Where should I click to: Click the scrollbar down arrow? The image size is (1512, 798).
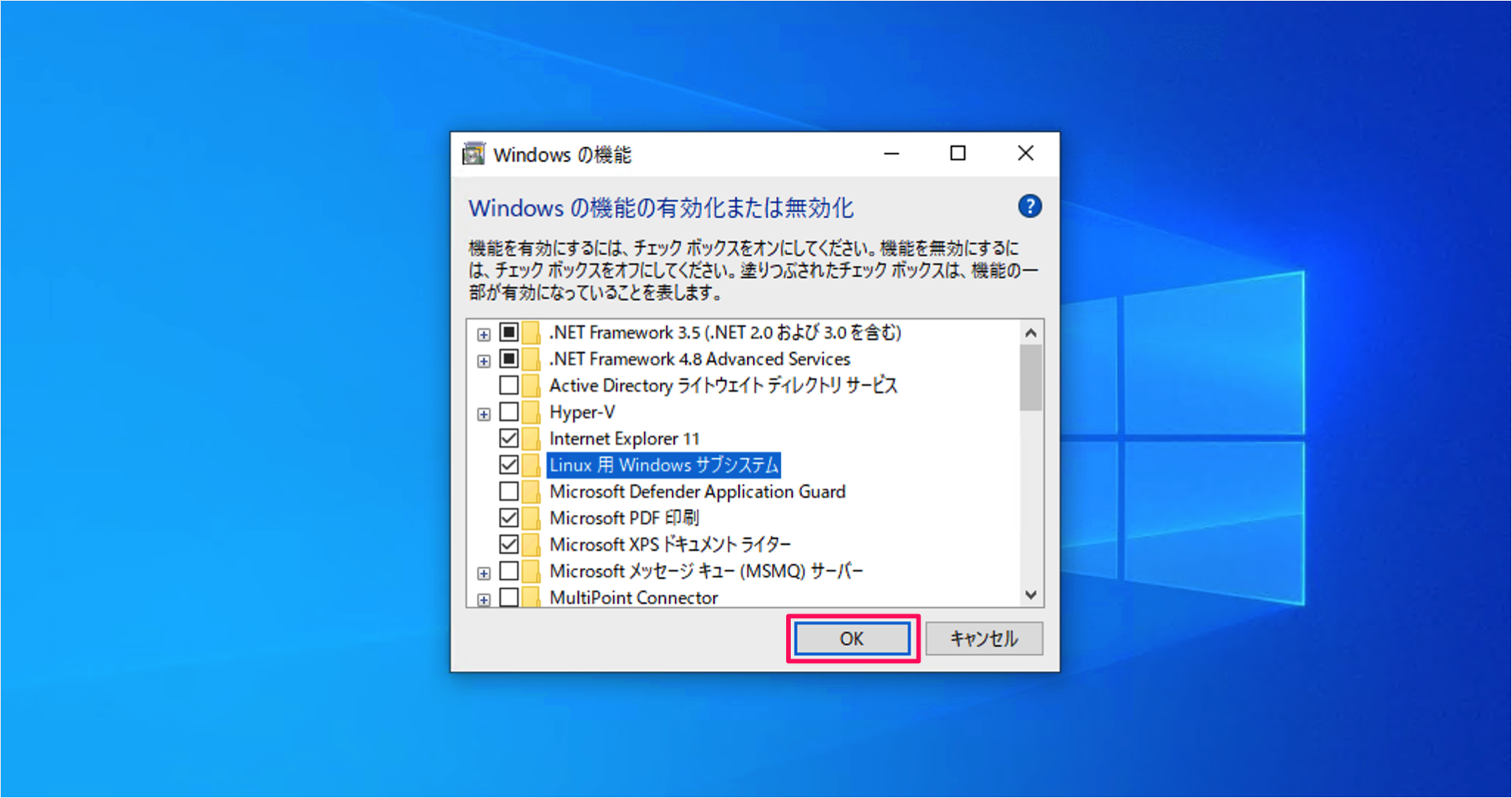(x=1032, y=595)
